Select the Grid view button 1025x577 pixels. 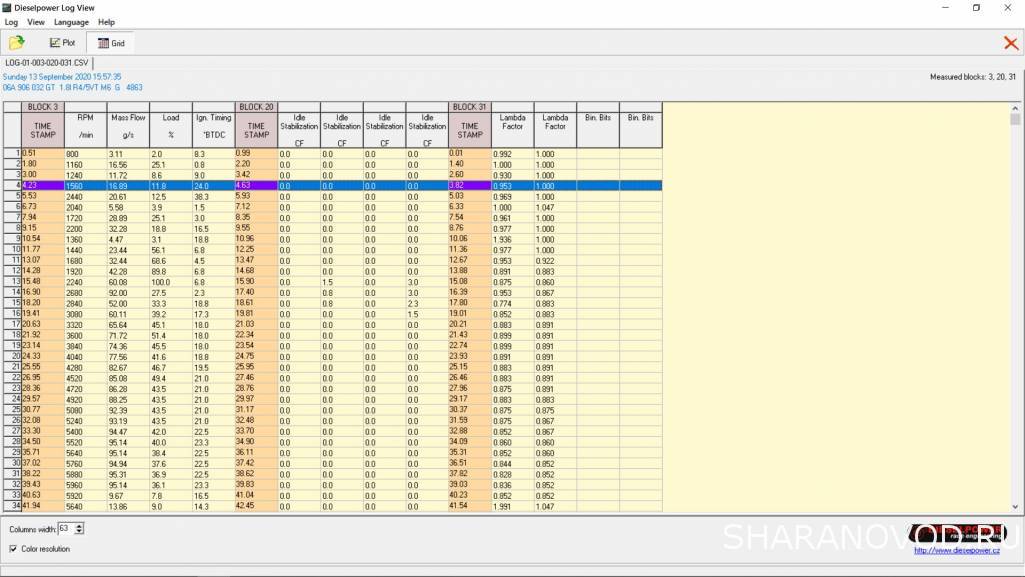(x=110, y=43)
